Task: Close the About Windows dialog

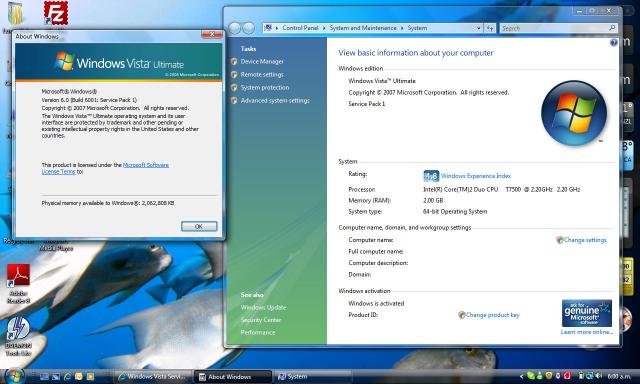Action: (212, 35)
